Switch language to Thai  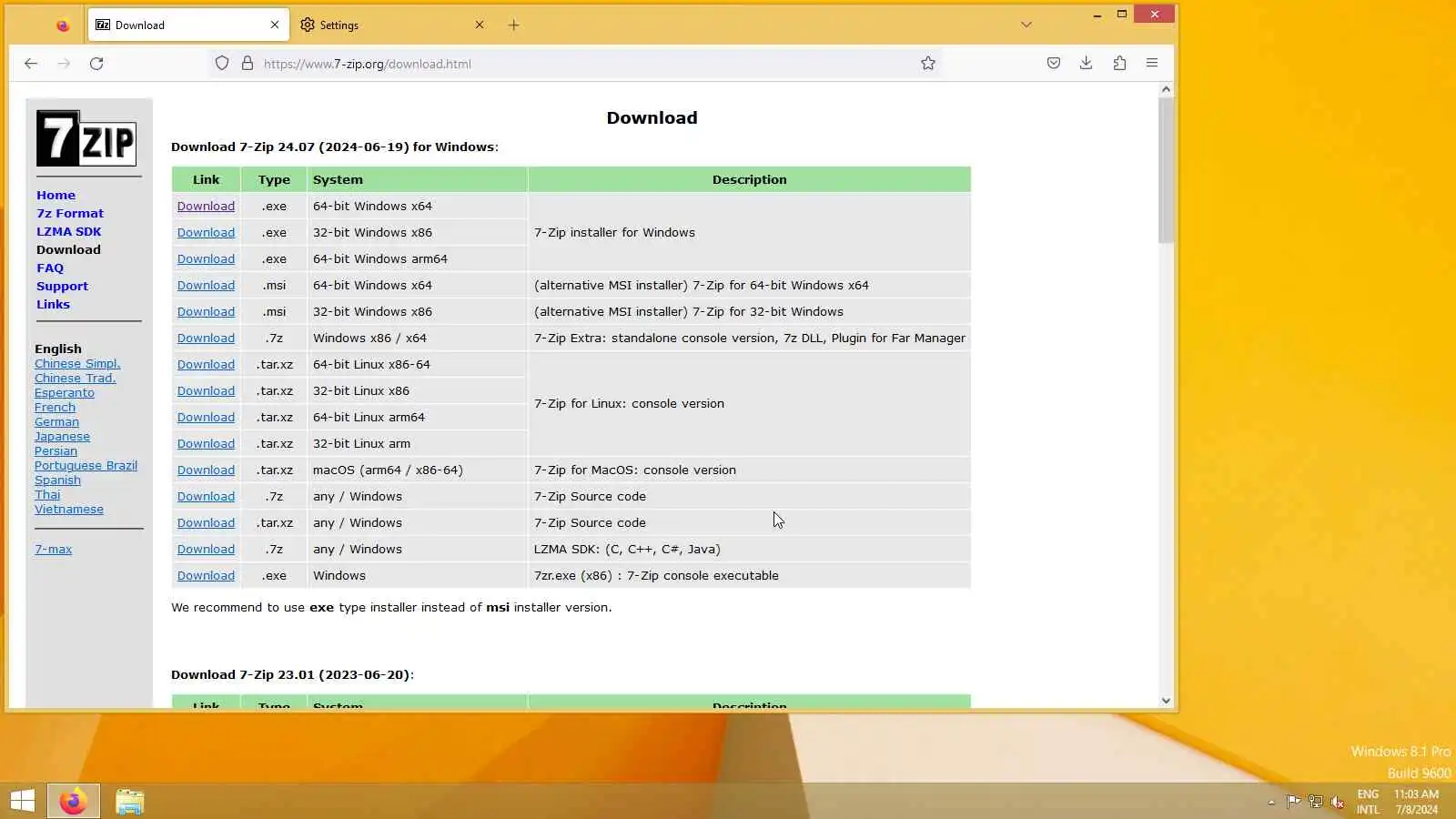(x=47, y=495)
